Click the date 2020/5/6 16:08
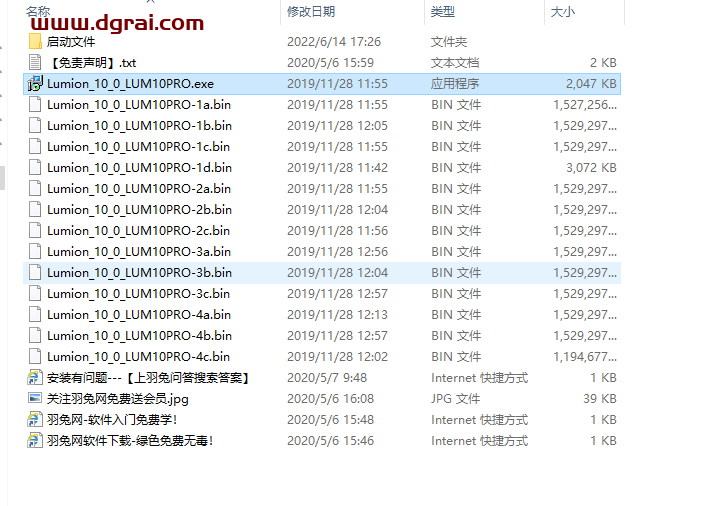720x506 pixels. click(331, 399)
